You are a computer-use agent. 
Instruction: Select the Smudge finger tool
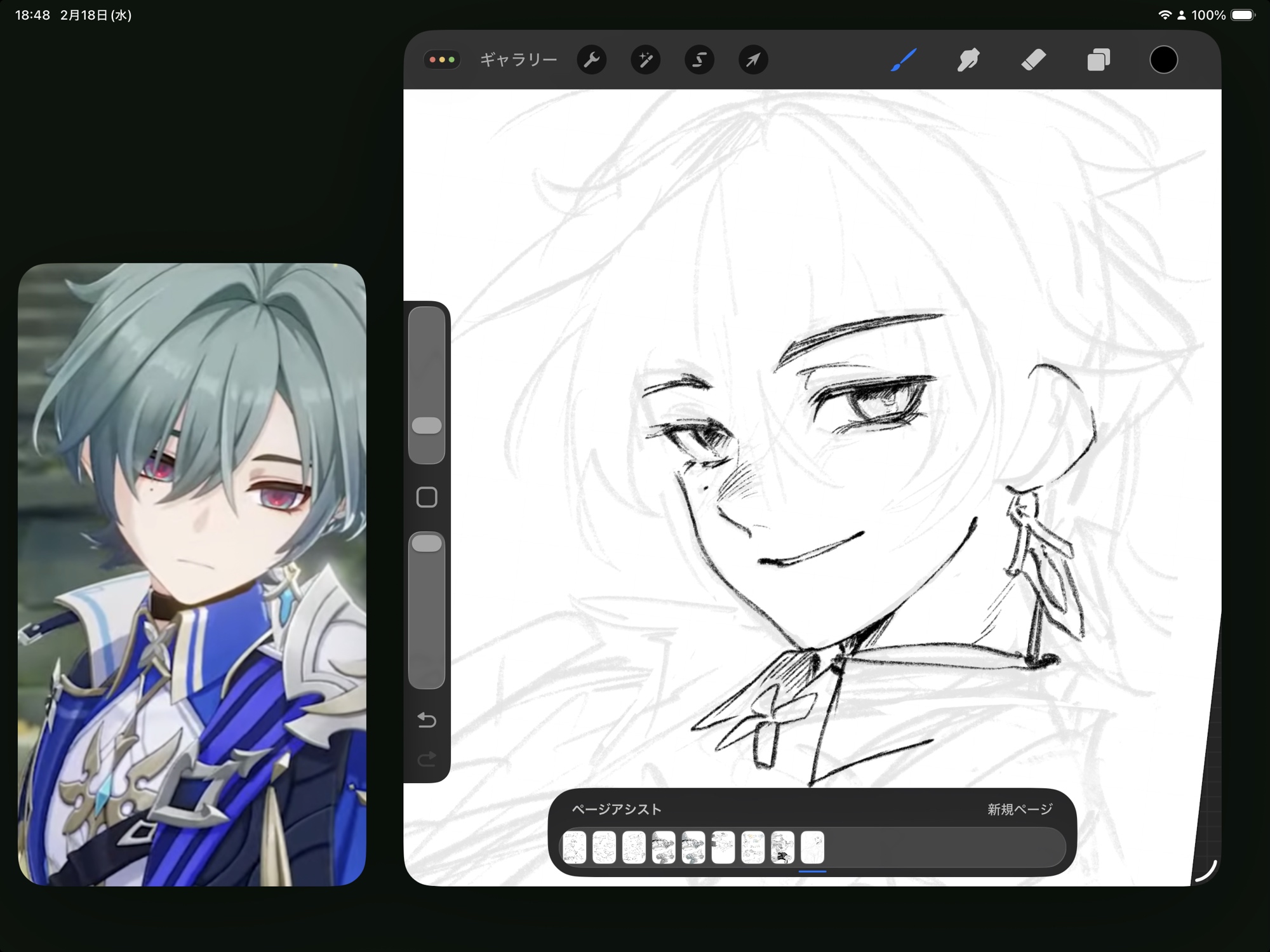968,60
